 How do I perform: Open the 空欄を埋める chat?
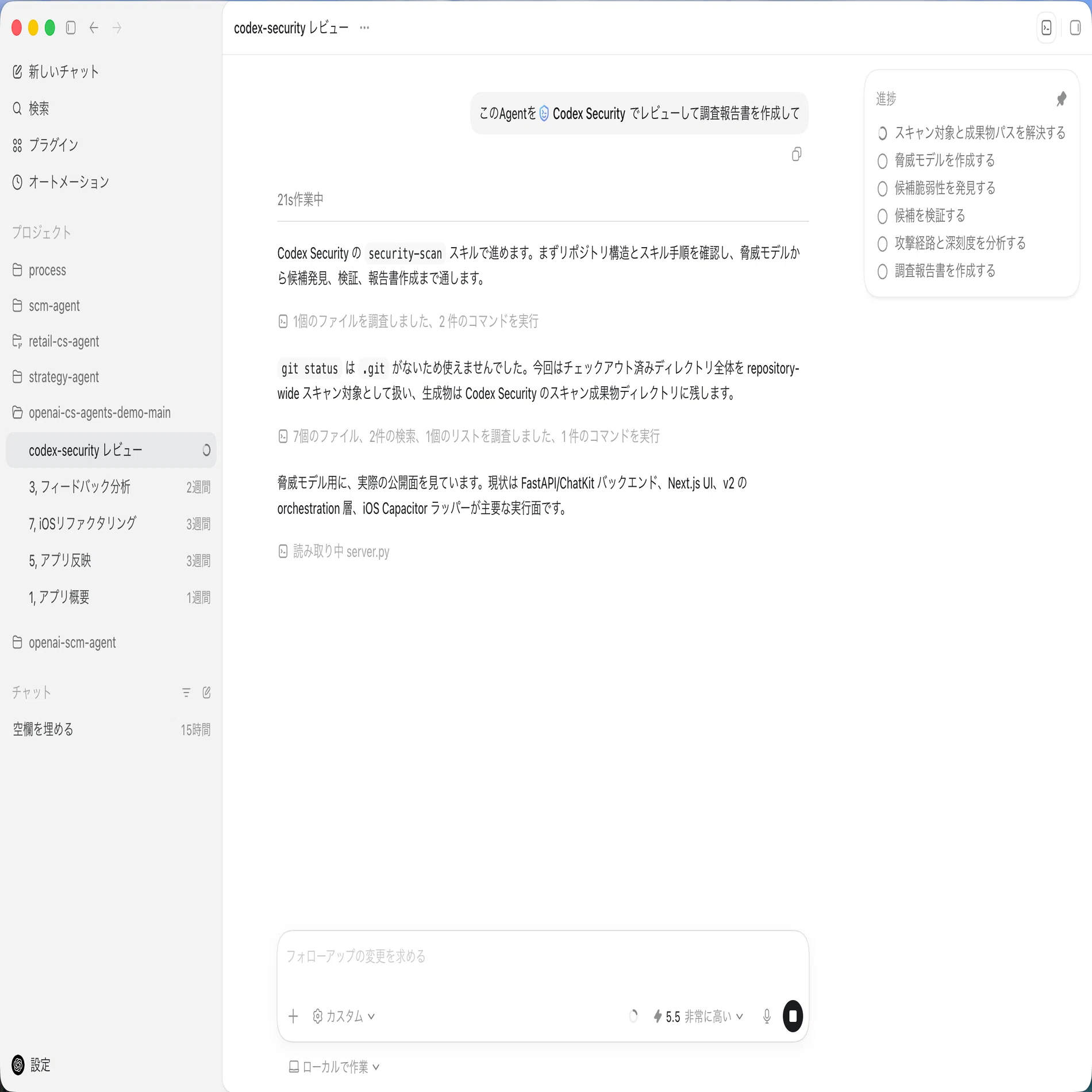pos(111,729)
